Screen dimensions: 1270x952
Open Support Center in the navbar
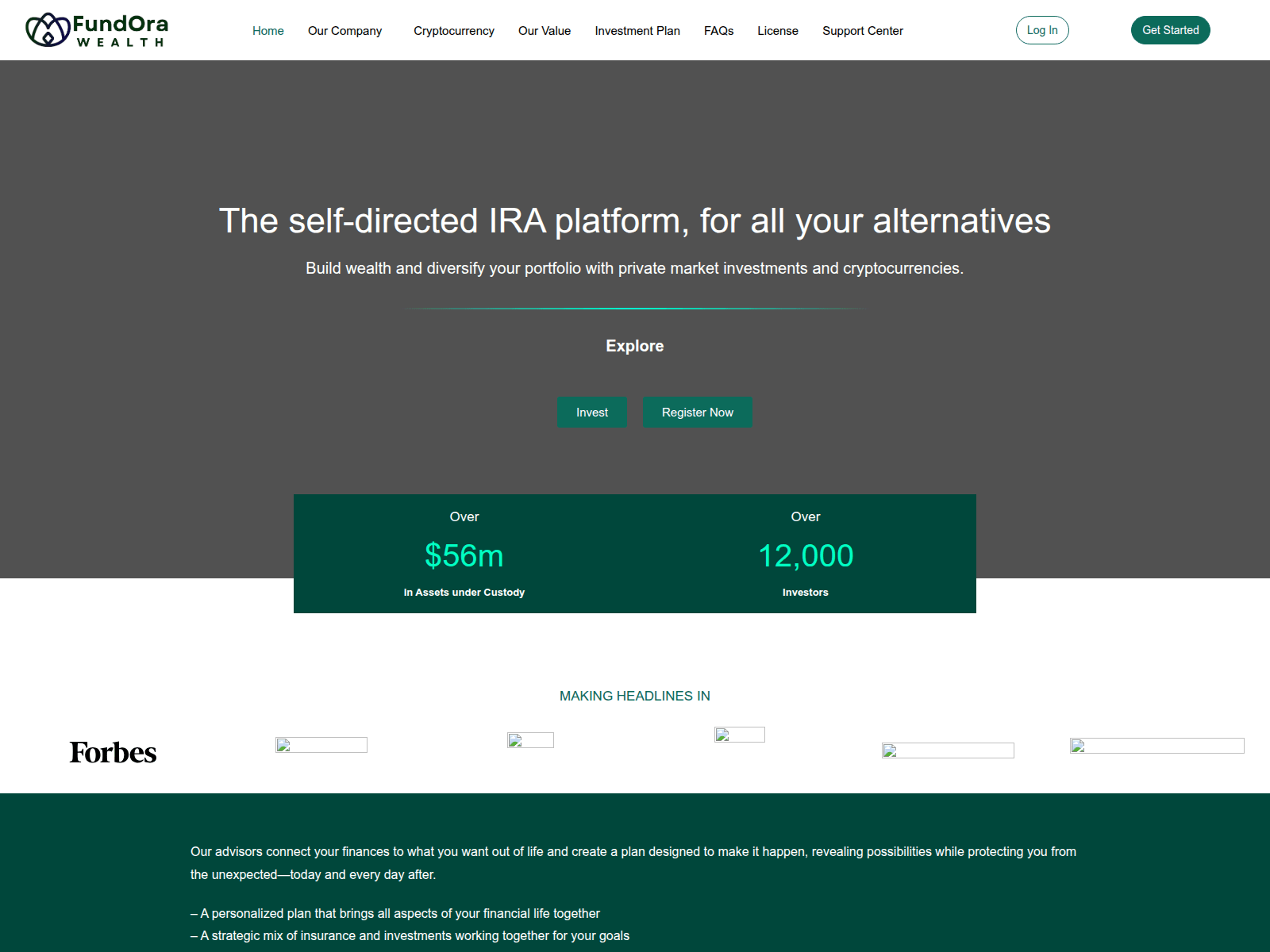863,31
